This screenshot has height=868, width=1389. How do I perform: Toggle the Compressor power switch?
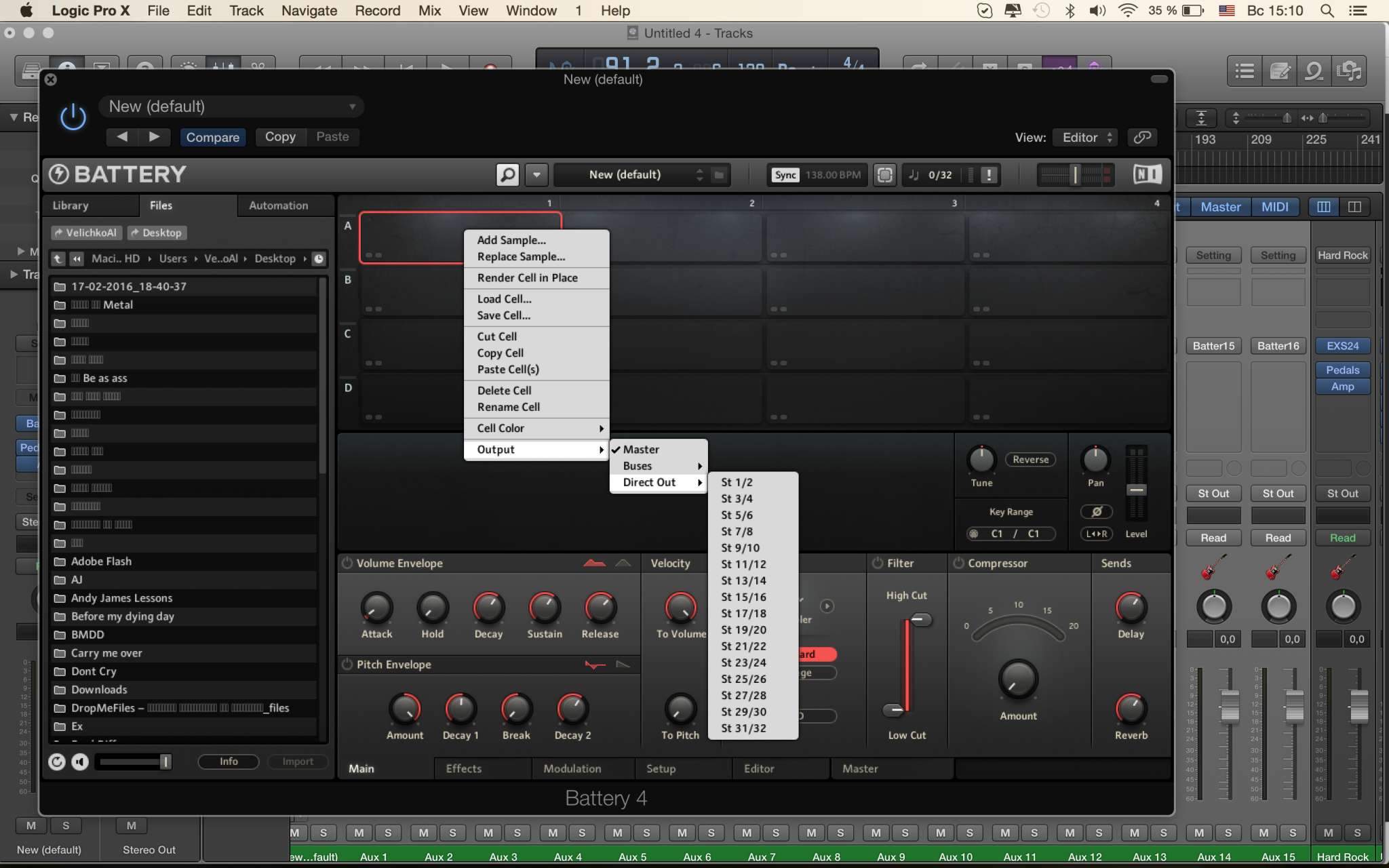(958, 563)
